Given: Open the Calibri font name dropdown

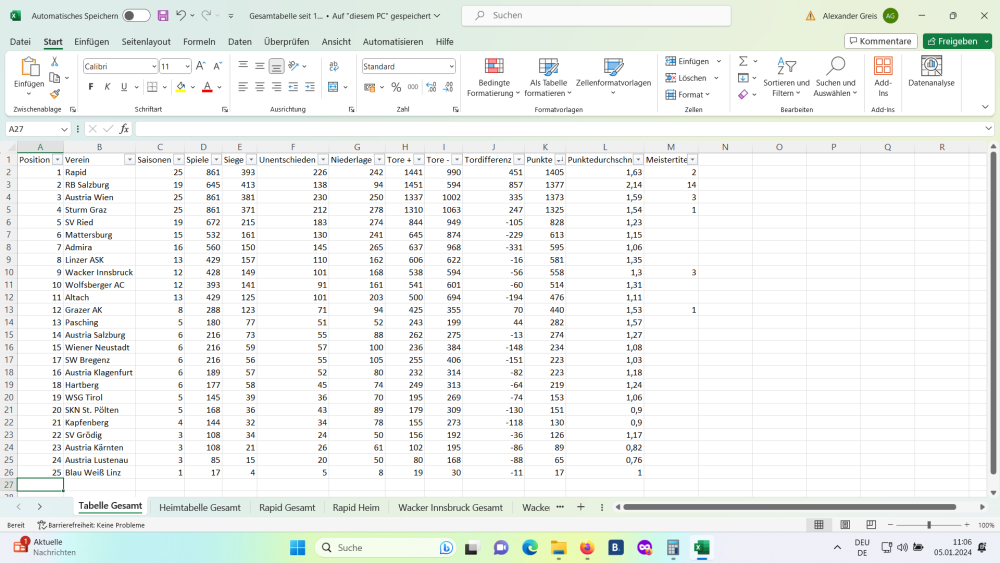Looking at the screenshot, I should 153,66.
